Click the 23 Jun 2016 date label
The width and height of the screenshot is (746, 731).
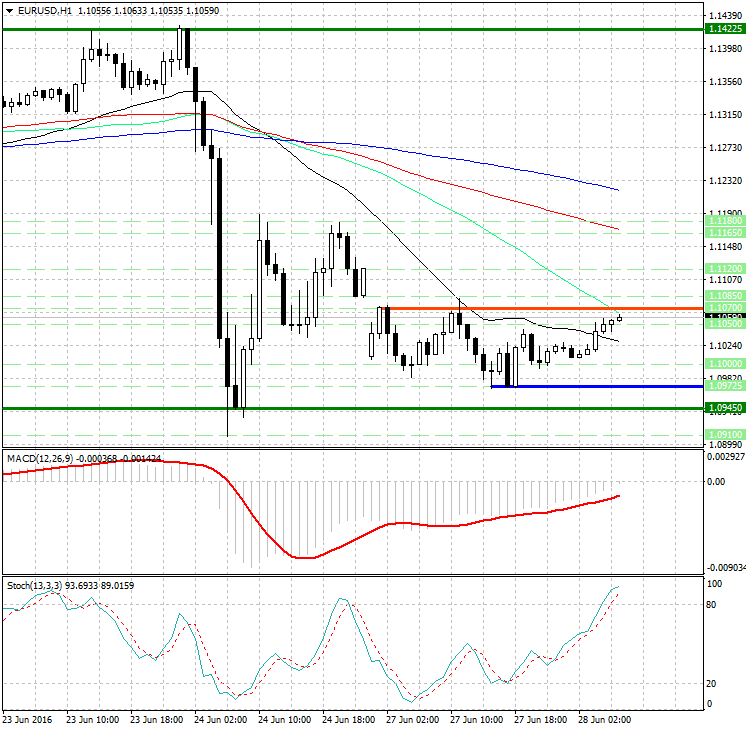(x=27, y=719)
